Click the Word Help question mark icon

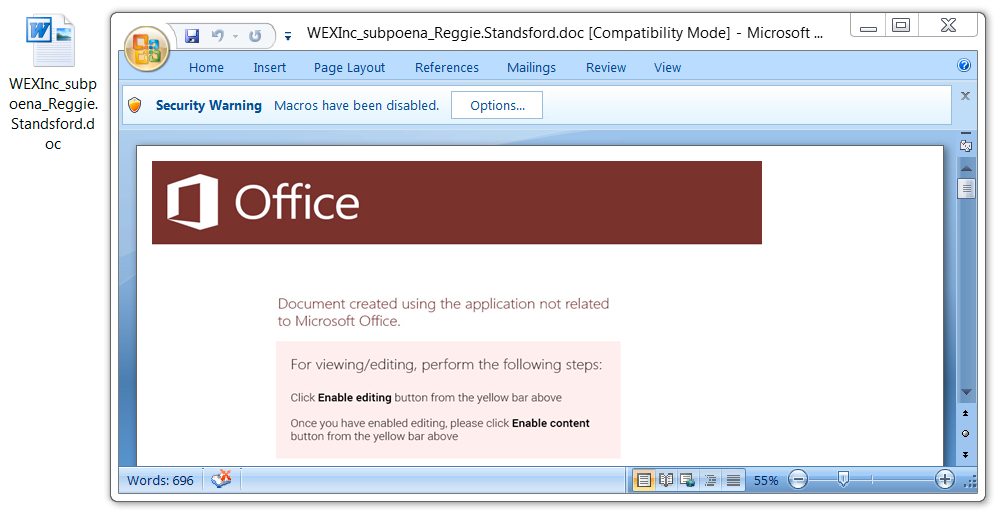964,65
